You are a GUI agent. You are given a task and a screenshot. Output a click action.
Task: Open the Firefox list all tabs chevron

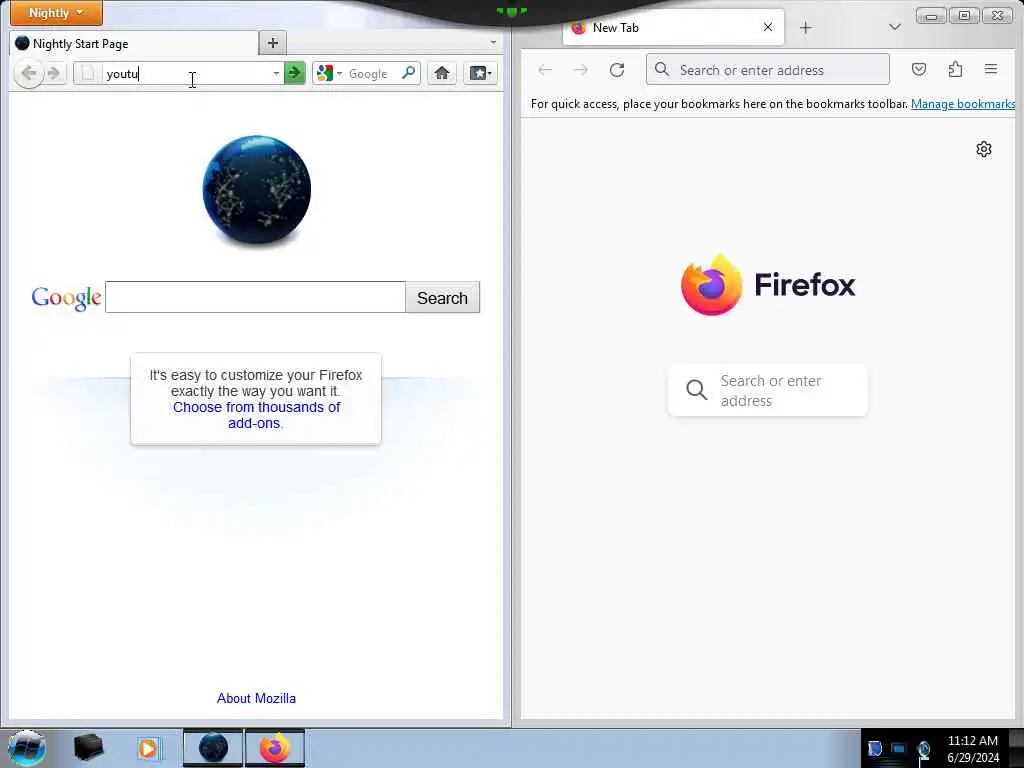(895, 27)
